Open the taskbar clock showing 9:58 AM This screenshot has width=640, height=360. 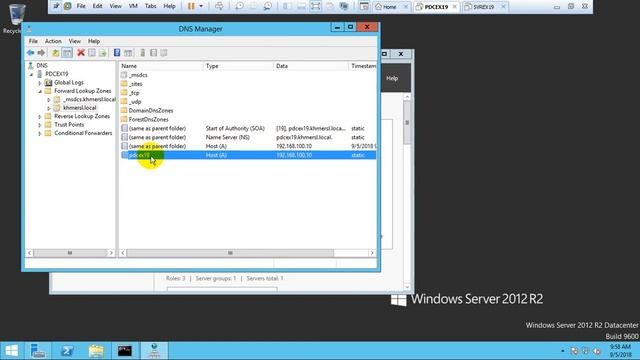[620, 351]
